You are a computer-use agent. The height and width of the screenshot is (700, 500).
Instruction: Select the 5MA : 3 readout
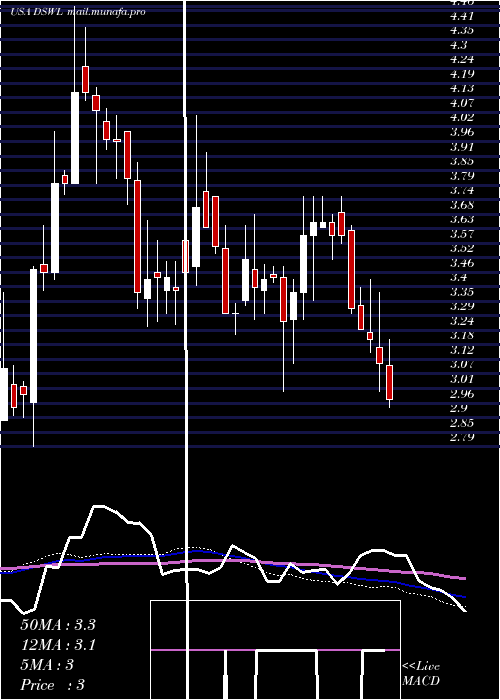(x=47, y=665)
